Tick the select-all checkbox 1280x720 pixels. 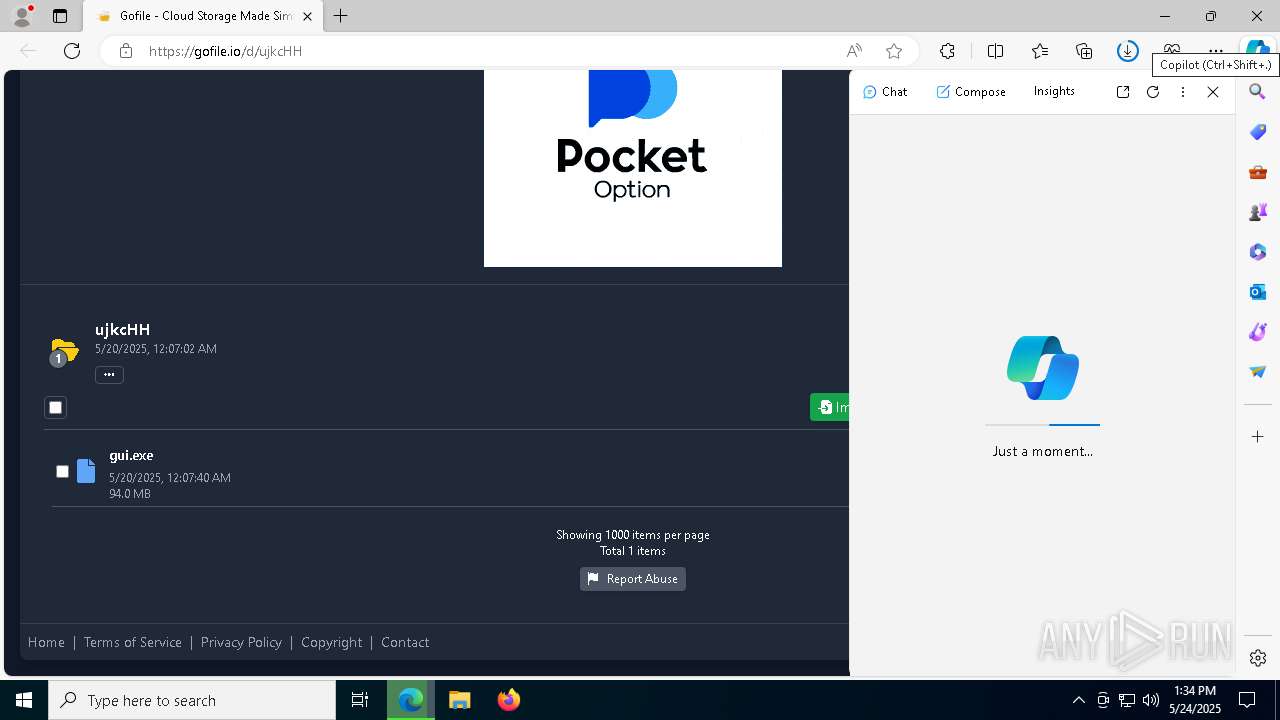[x=56, y=407]
